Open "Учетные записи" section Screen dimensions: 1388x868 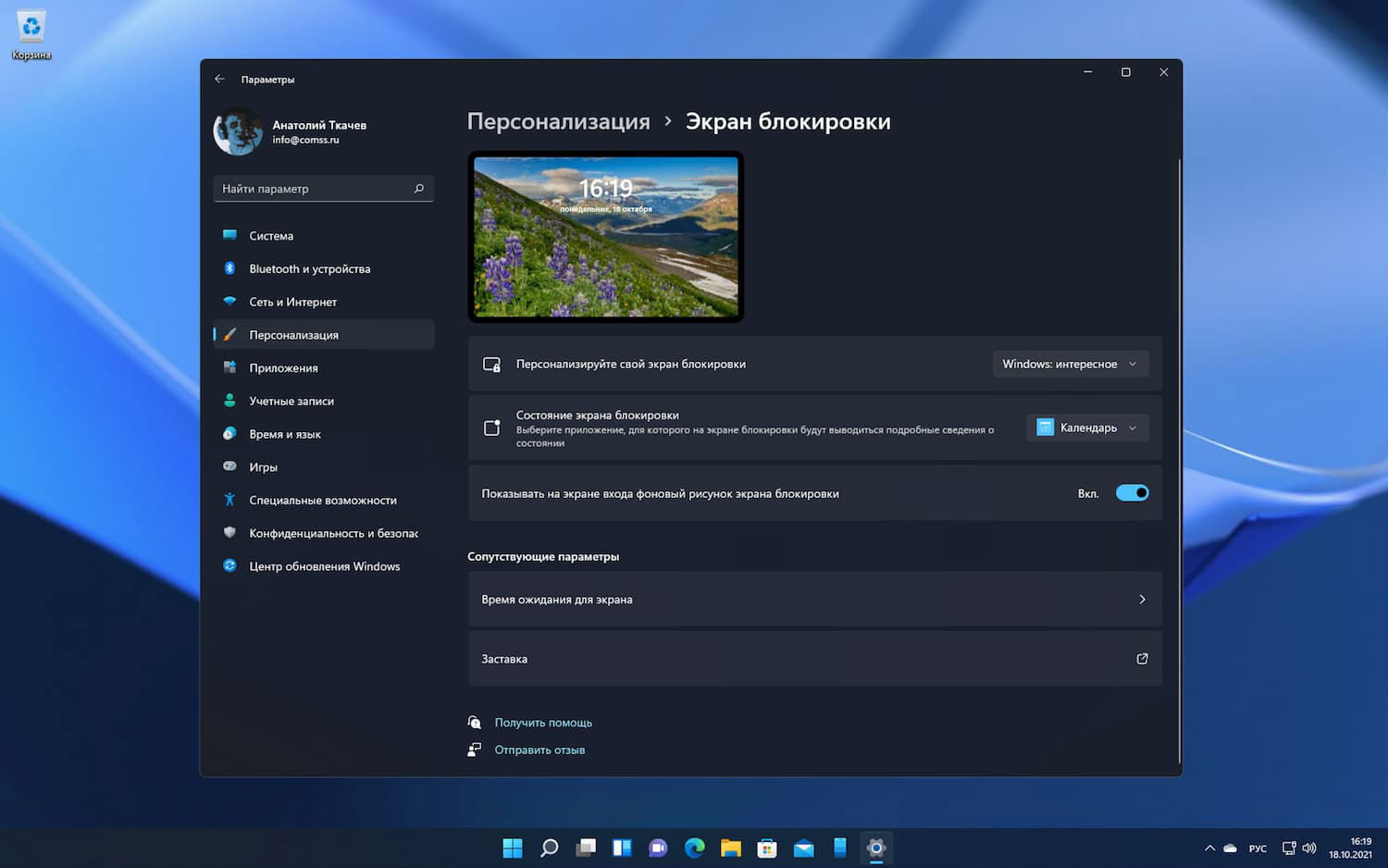tap(323, 402)
